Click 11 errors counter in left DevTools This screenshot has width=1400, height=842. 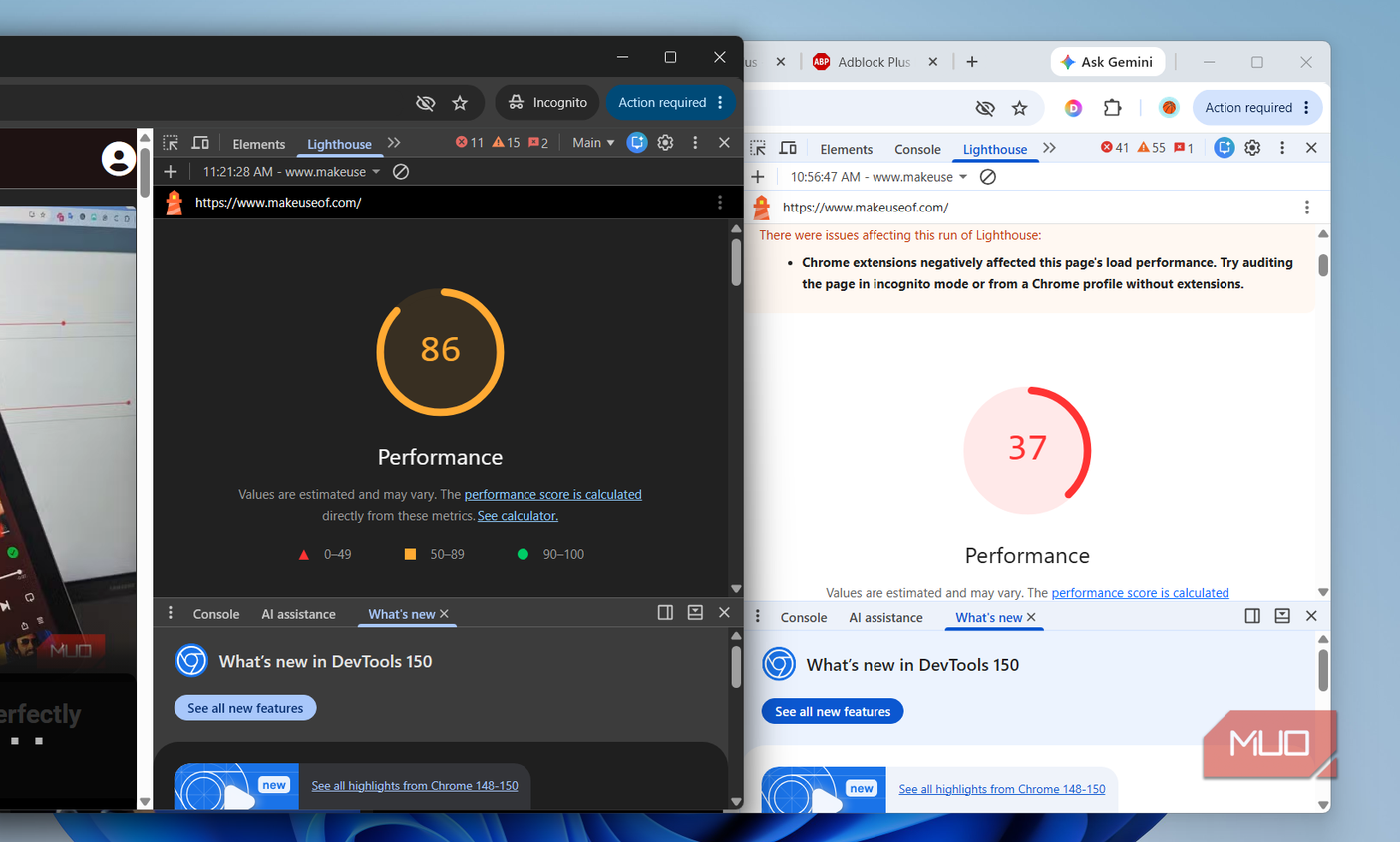[x=470, y=143]
